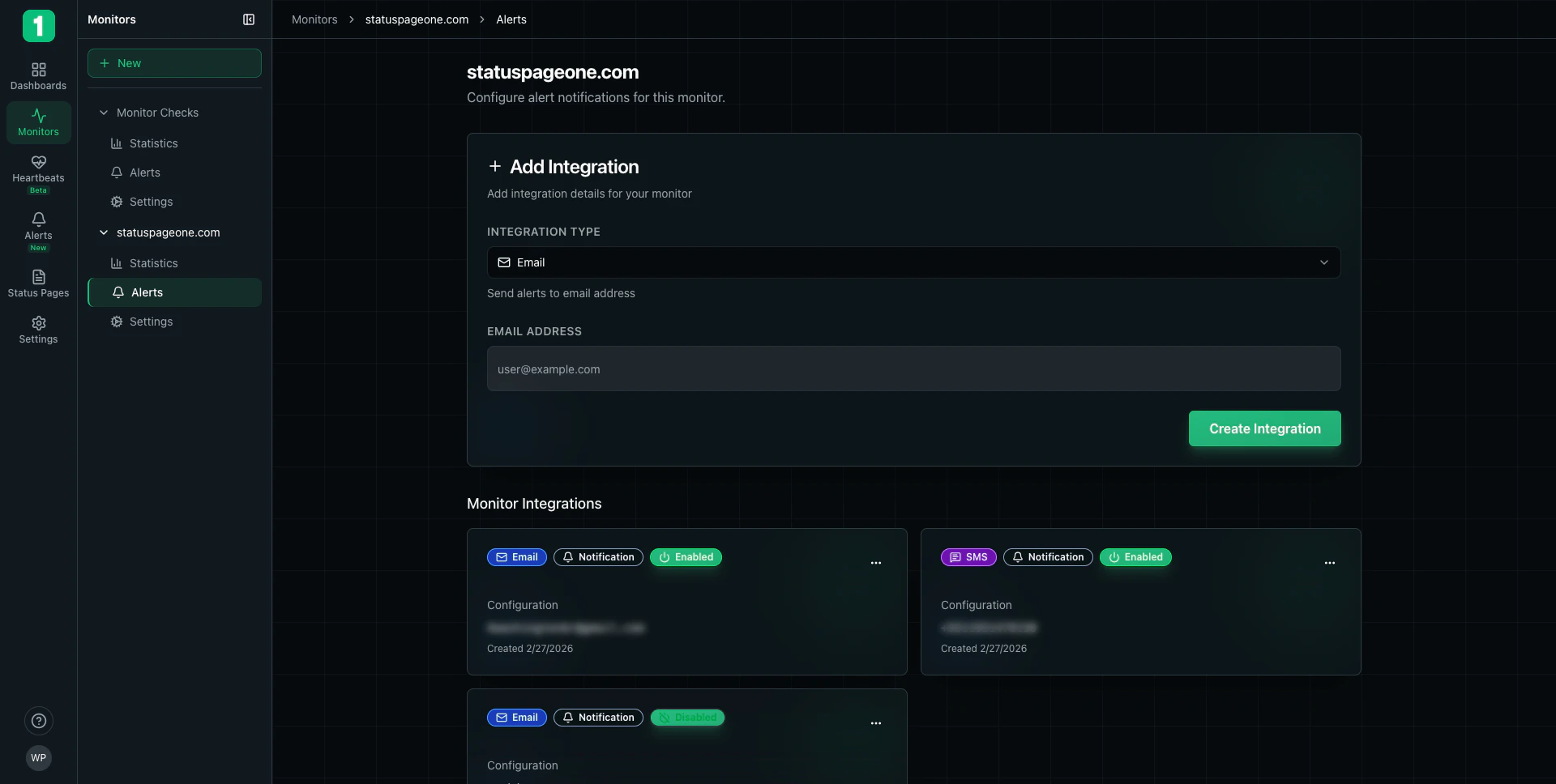Toggle Enabled status on first Email card

click(x=686, y=557)
